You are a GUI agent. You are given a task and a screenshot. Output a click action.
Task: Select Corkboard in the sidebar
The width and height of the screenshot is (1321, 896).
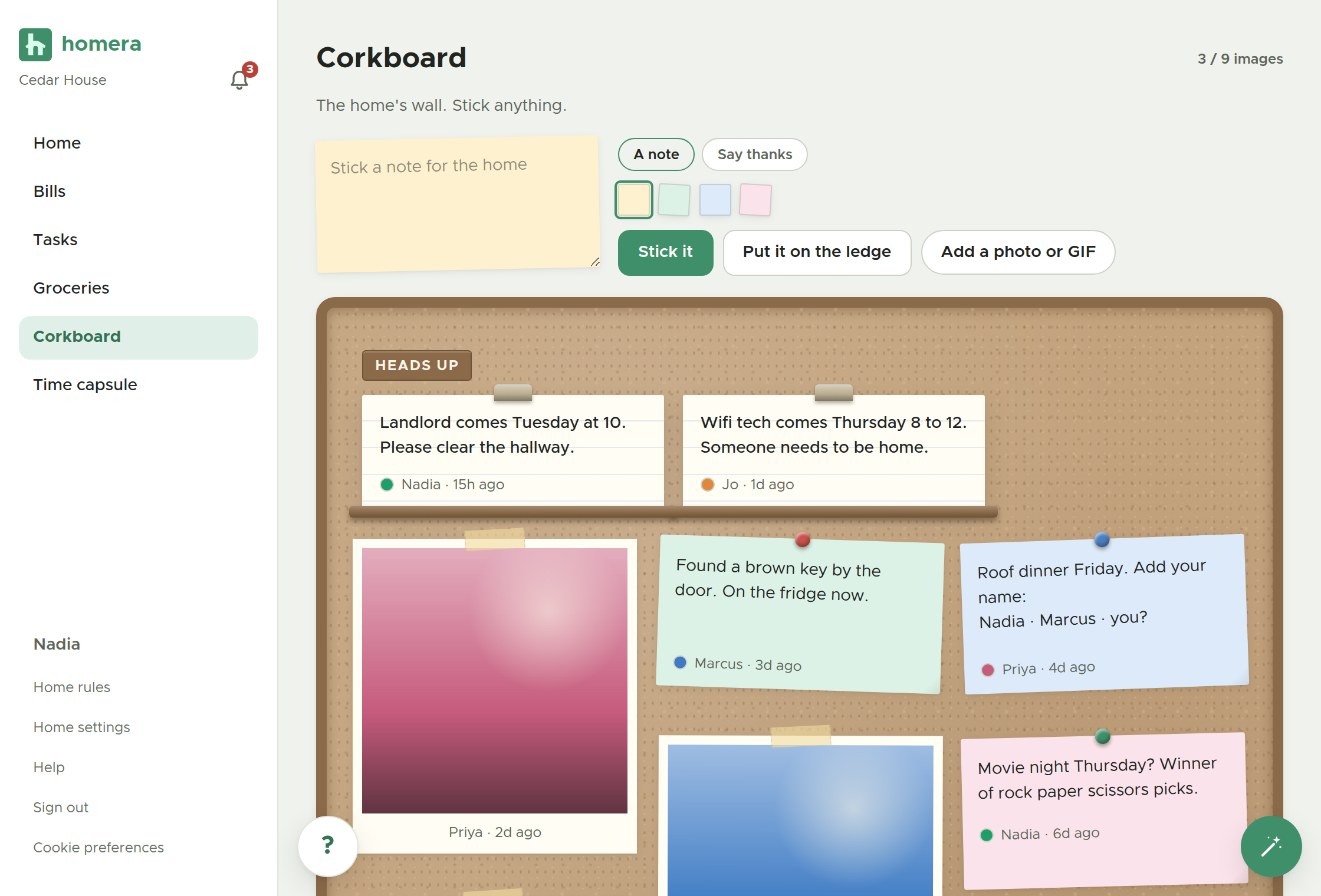tap(139, 337)
